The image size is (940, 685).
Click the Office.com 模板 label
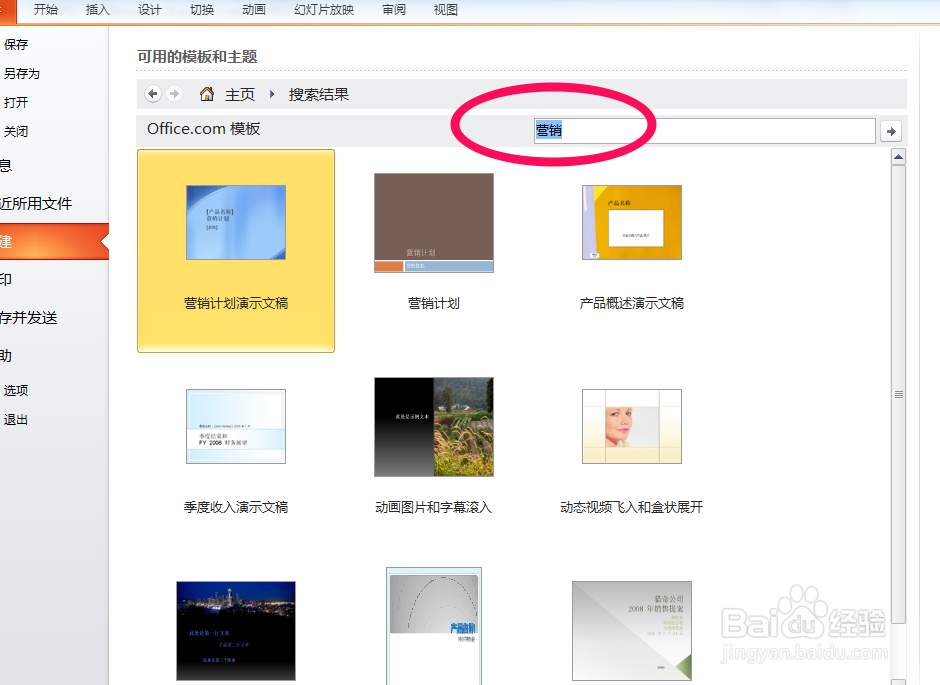pyautogui.click(x=203, y=129)
